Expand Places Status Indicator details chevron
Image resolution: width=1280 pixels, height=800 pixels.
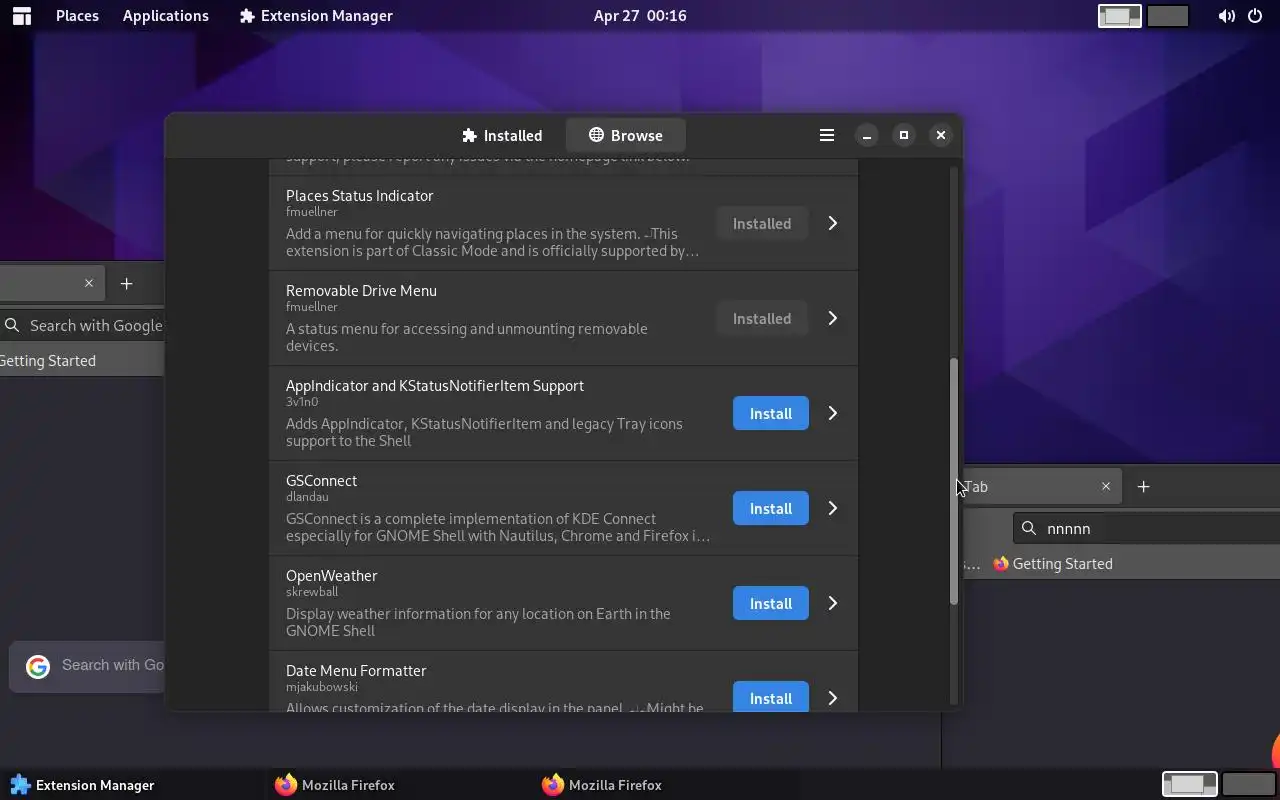(832, 223)
